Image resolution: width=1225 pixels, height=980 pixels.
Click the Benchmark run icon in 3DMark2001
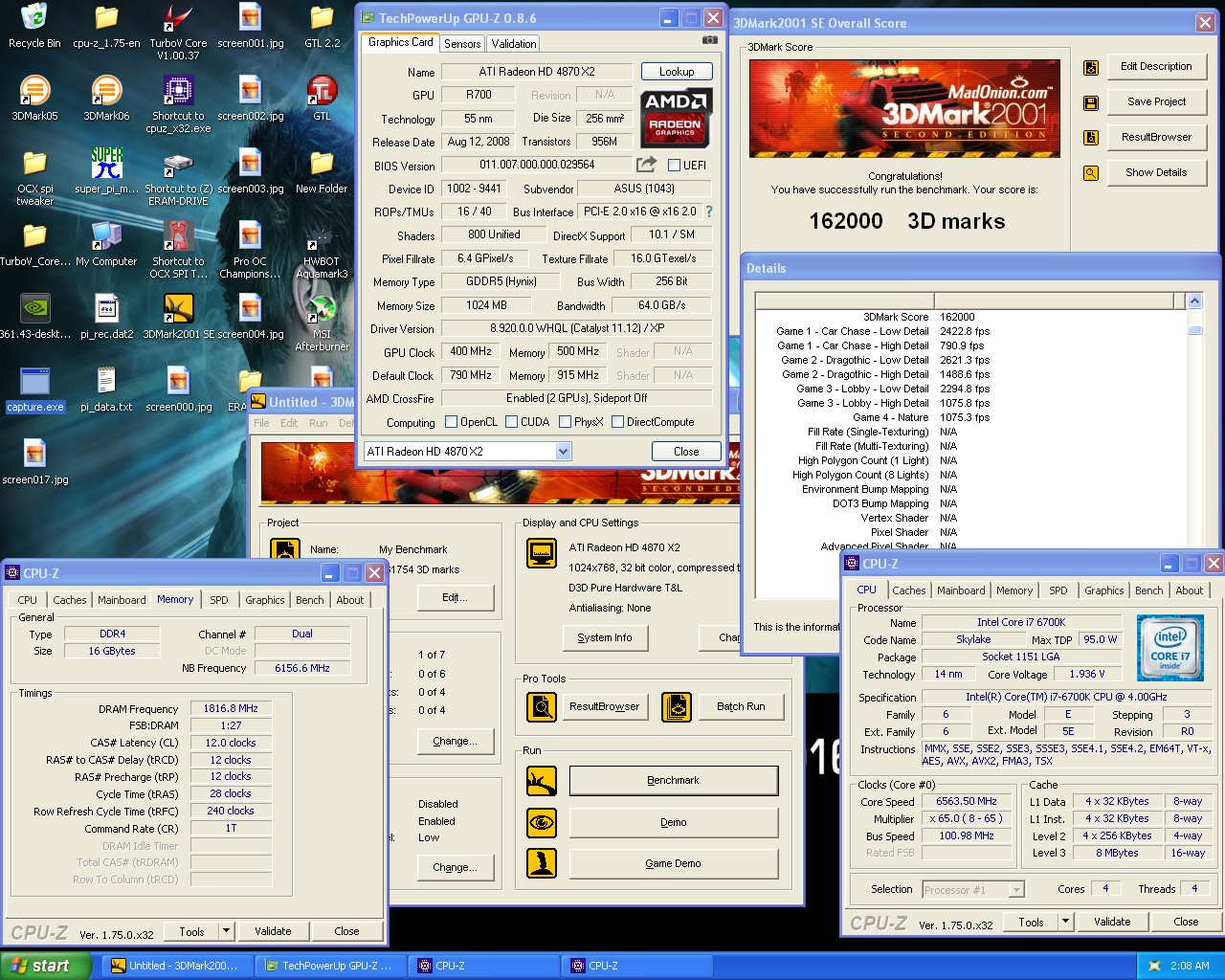pos(542,781)
